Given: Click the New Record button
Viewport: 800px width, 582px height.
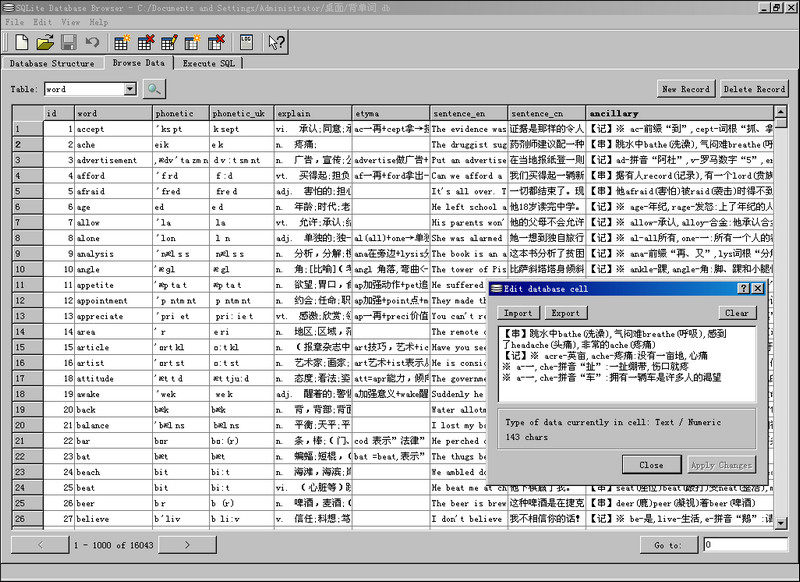Looking at the screenshot, I should [686, 89].
